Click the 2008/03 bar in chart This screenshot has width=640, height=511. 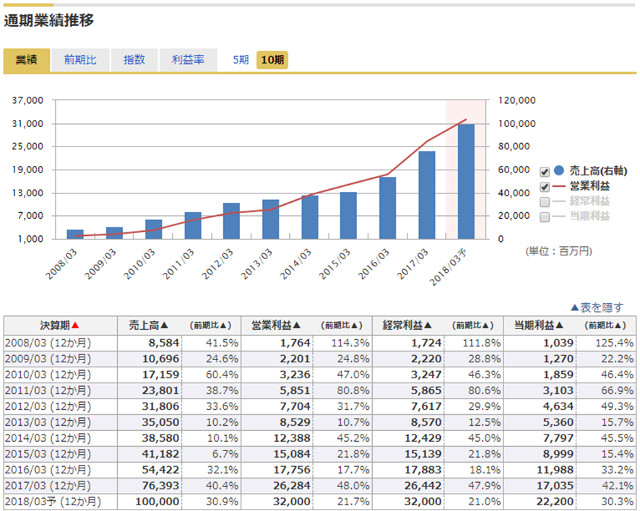tap(75, 234)
